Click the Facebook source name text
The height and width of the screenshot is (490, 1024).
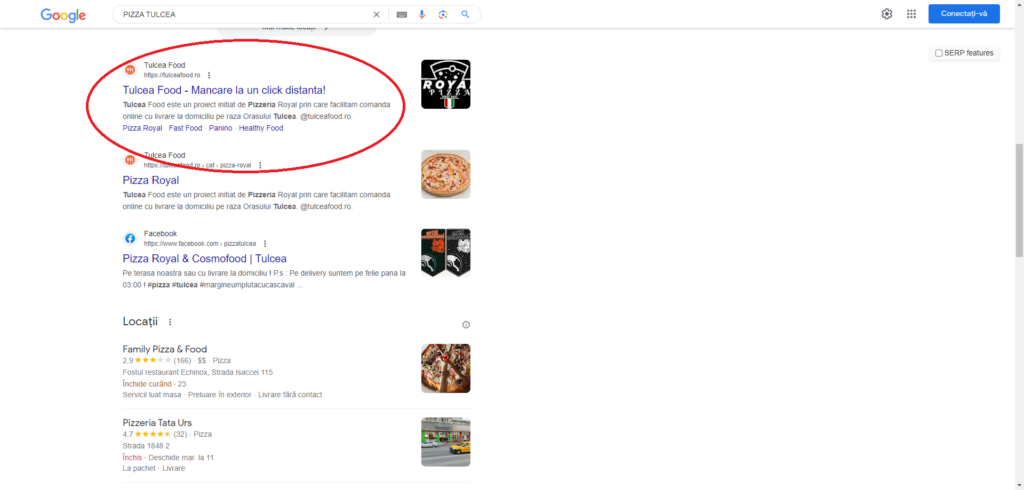click(161, 234)
